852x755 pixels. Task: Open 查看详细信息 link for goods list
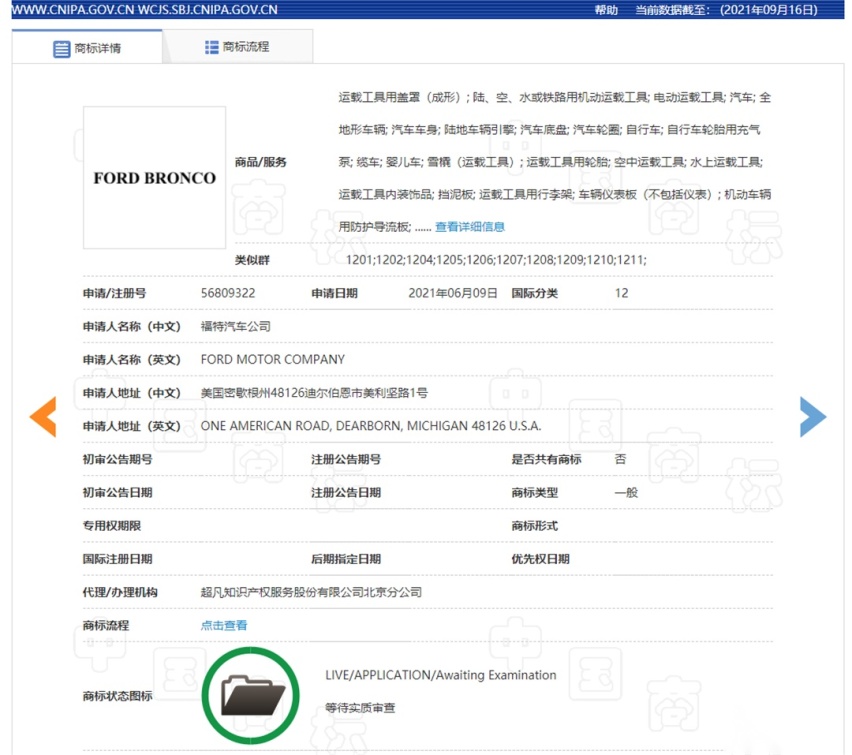coord(469,227)
